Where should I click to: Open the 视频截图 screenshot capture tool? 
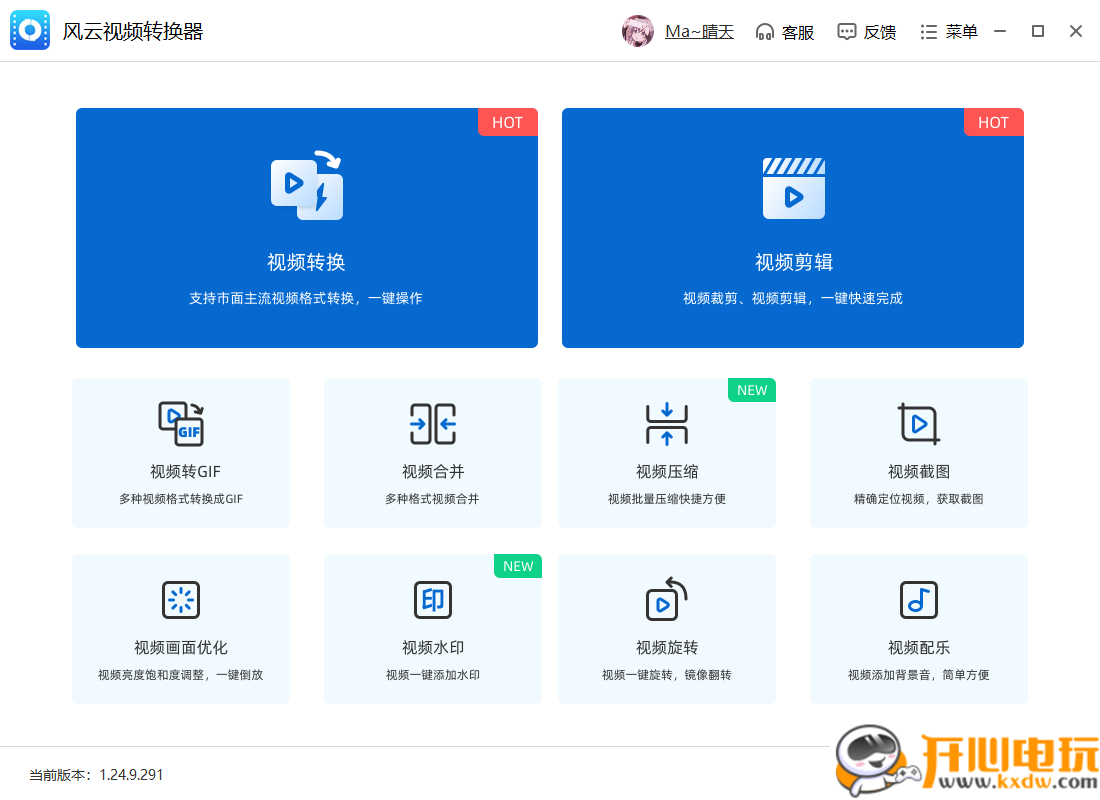pos(918,452)
